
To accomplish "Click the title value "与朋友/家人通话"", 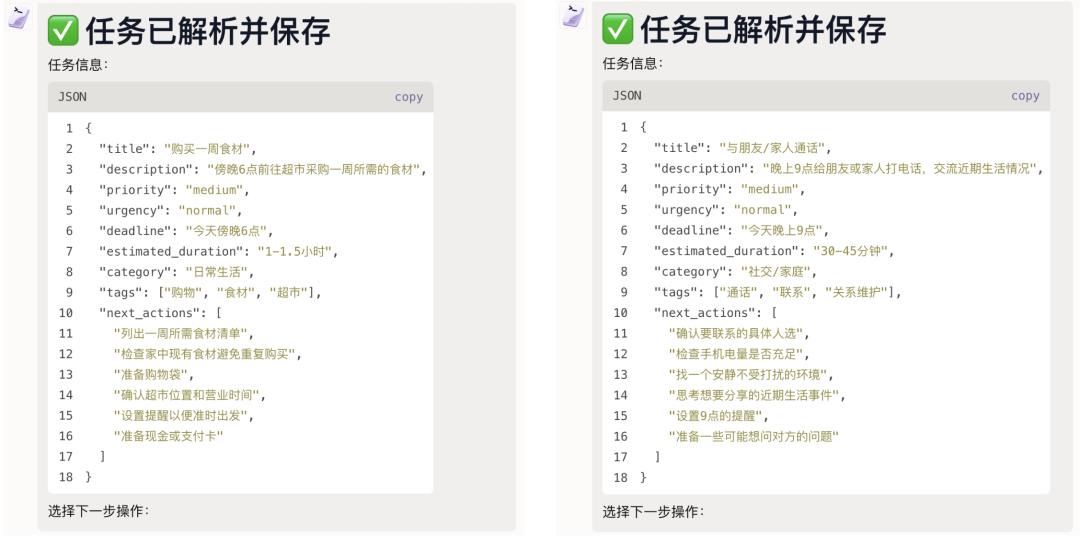I will coord(774,148).
